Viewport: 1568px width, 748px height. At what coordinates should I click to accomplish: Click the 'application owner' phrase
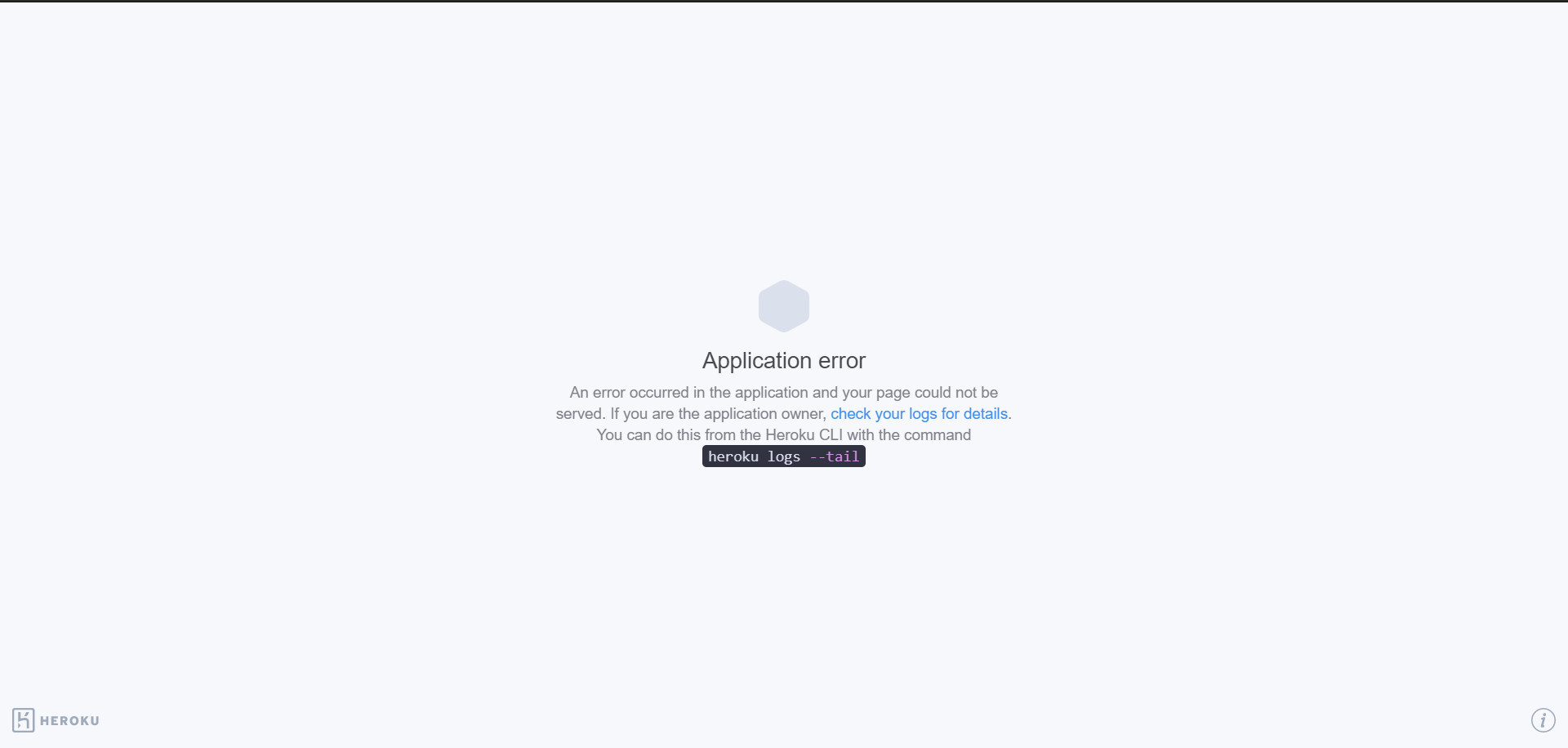[764, 414]
